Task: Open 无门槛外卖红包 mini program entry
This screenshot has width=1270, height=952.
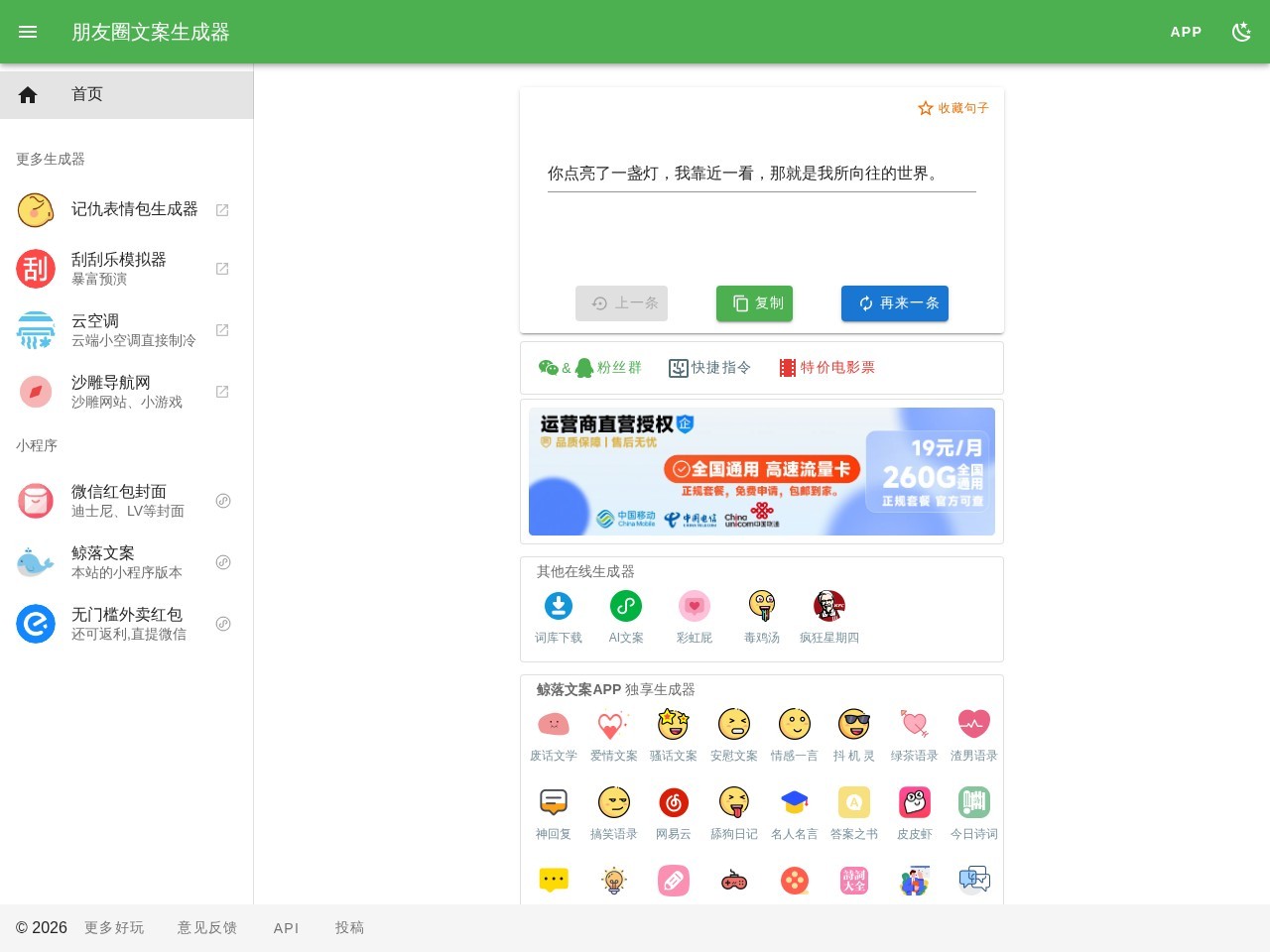Action: tap(127, 624)
